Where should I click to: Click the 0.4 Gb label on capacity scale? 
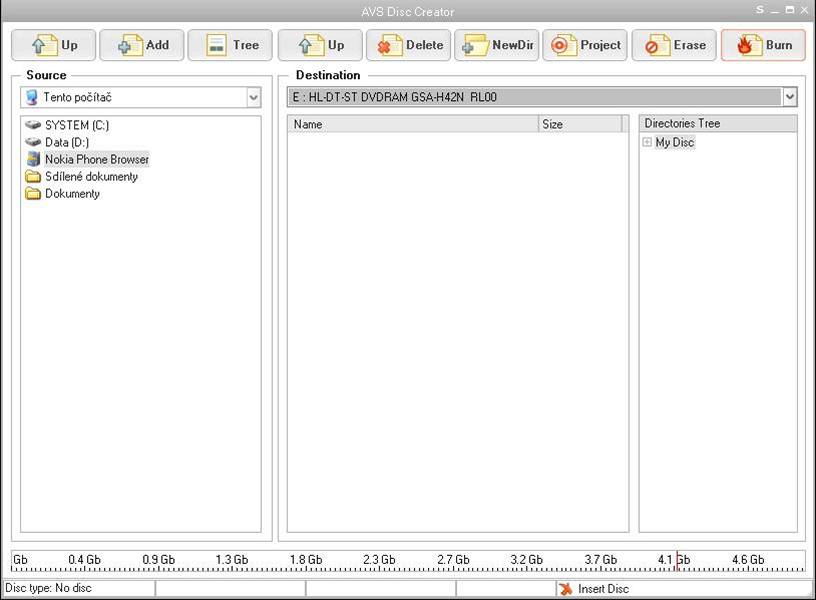click(84, 560)
